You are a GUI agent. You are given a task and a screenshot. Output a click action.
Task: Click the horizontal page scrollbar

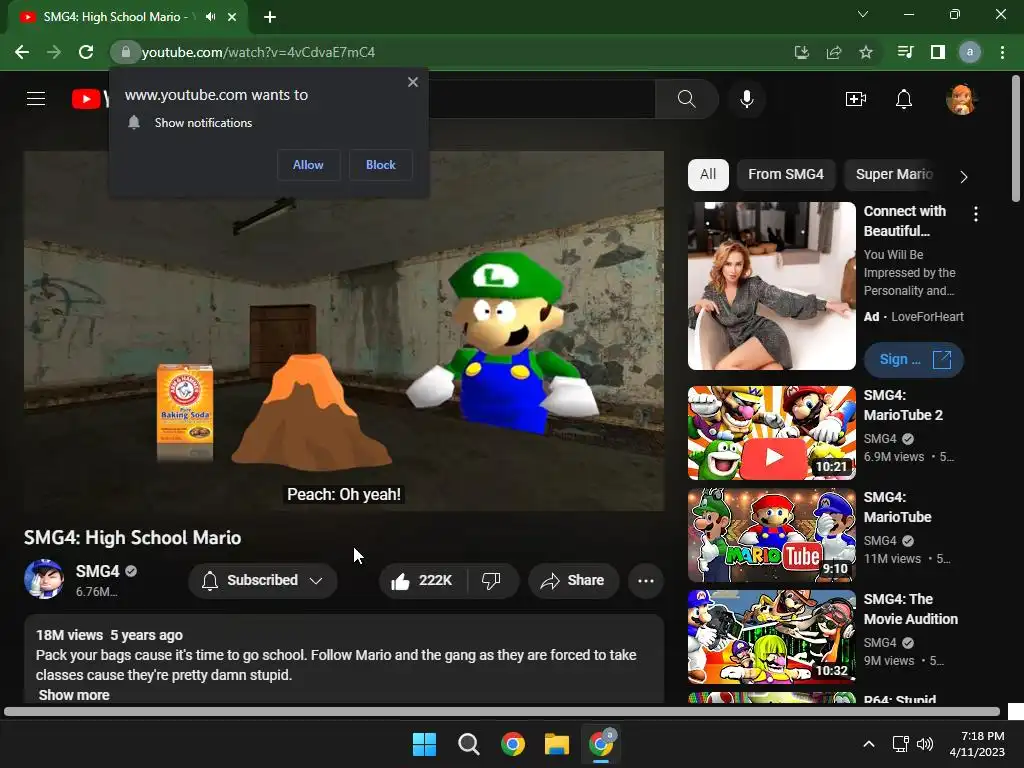[x=502, y=712]
